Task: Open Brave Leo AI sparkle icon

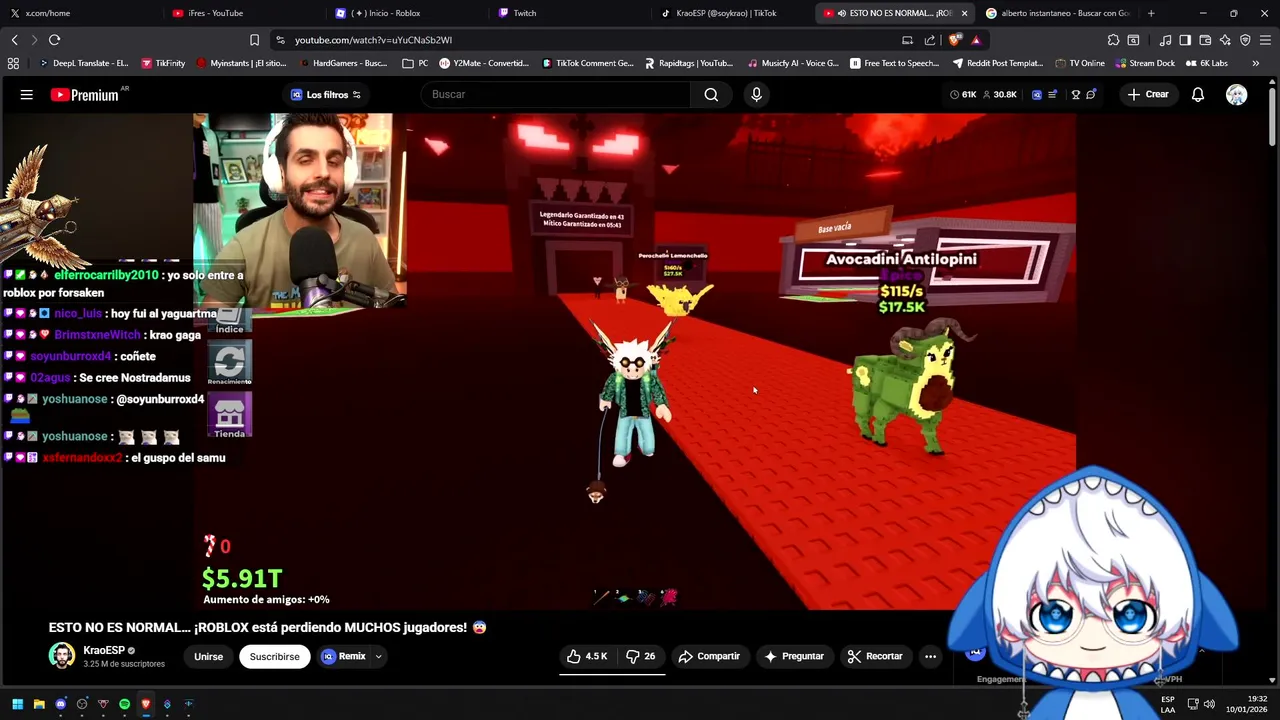Action: pos(1225,40)
